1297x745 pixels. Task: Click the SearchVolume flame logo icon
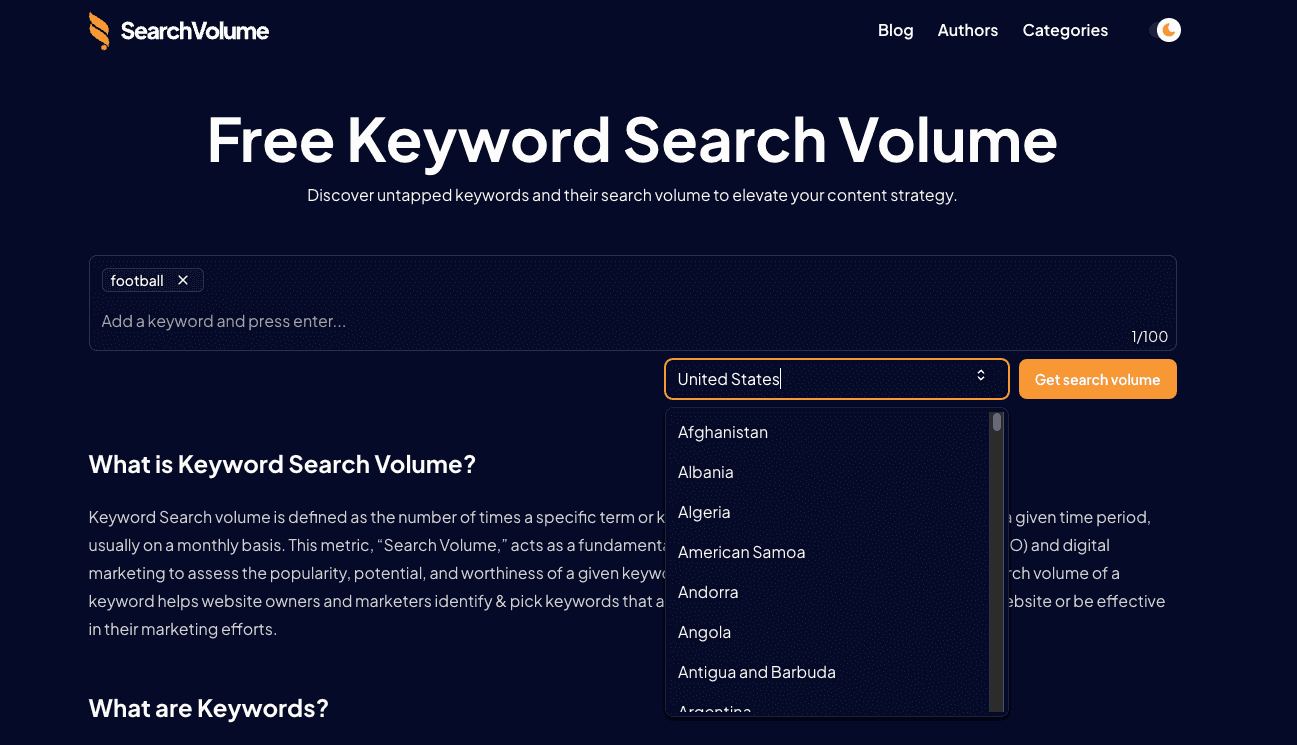pyautogui.click(x=99, y=31)
